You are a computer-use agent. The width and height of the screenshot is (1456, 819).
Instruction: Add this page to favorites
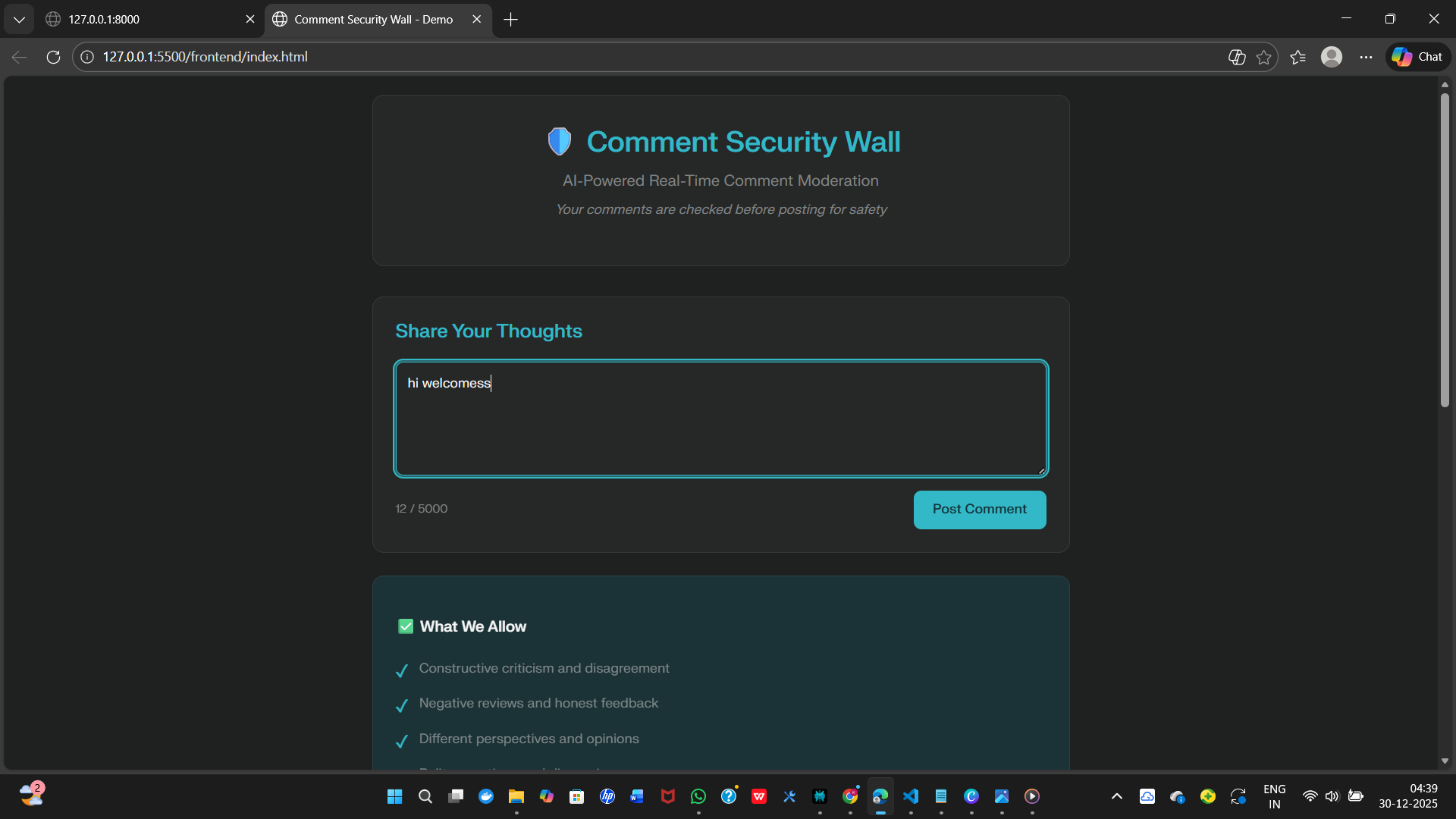click(1263, 57)
